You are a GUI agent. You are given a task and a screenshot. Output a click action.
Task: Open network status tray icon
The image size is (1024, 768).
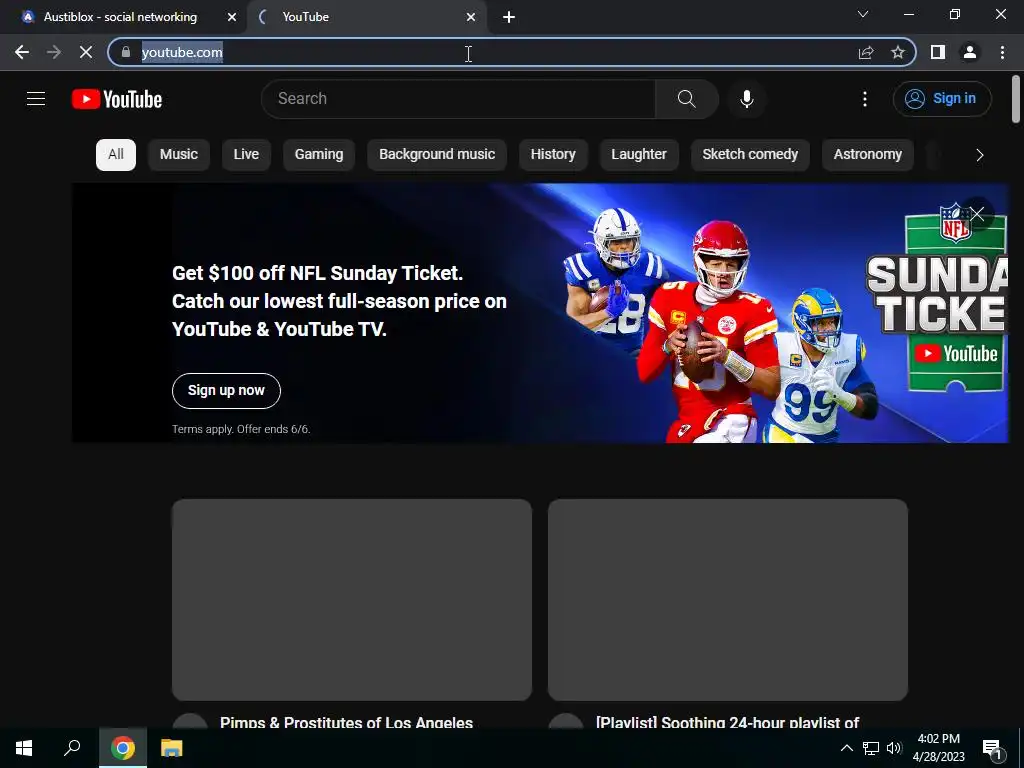tap(871, 748)
